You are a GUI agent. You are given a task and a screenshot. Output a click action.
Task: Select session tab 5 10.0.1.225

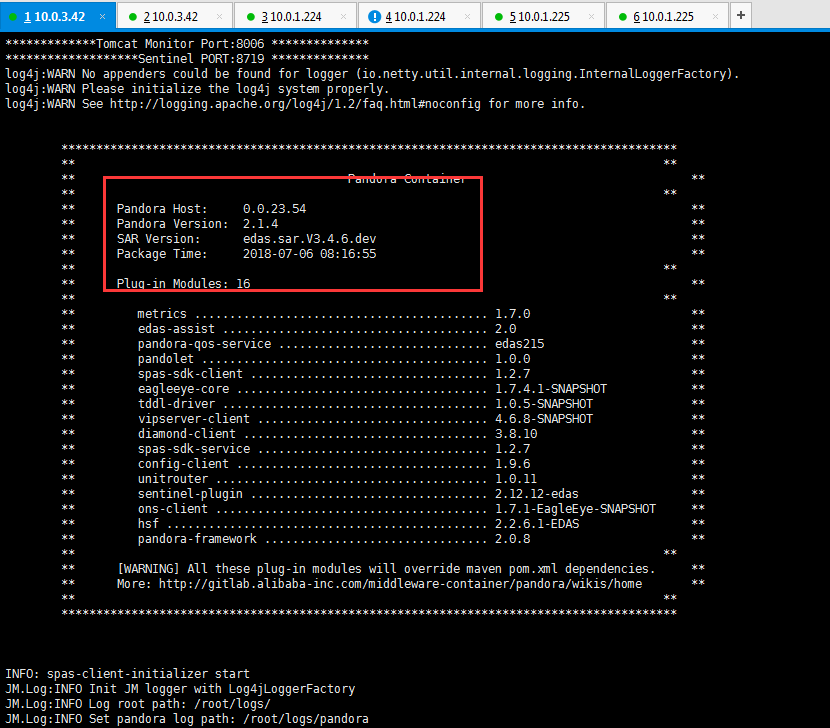click(543, 16)
